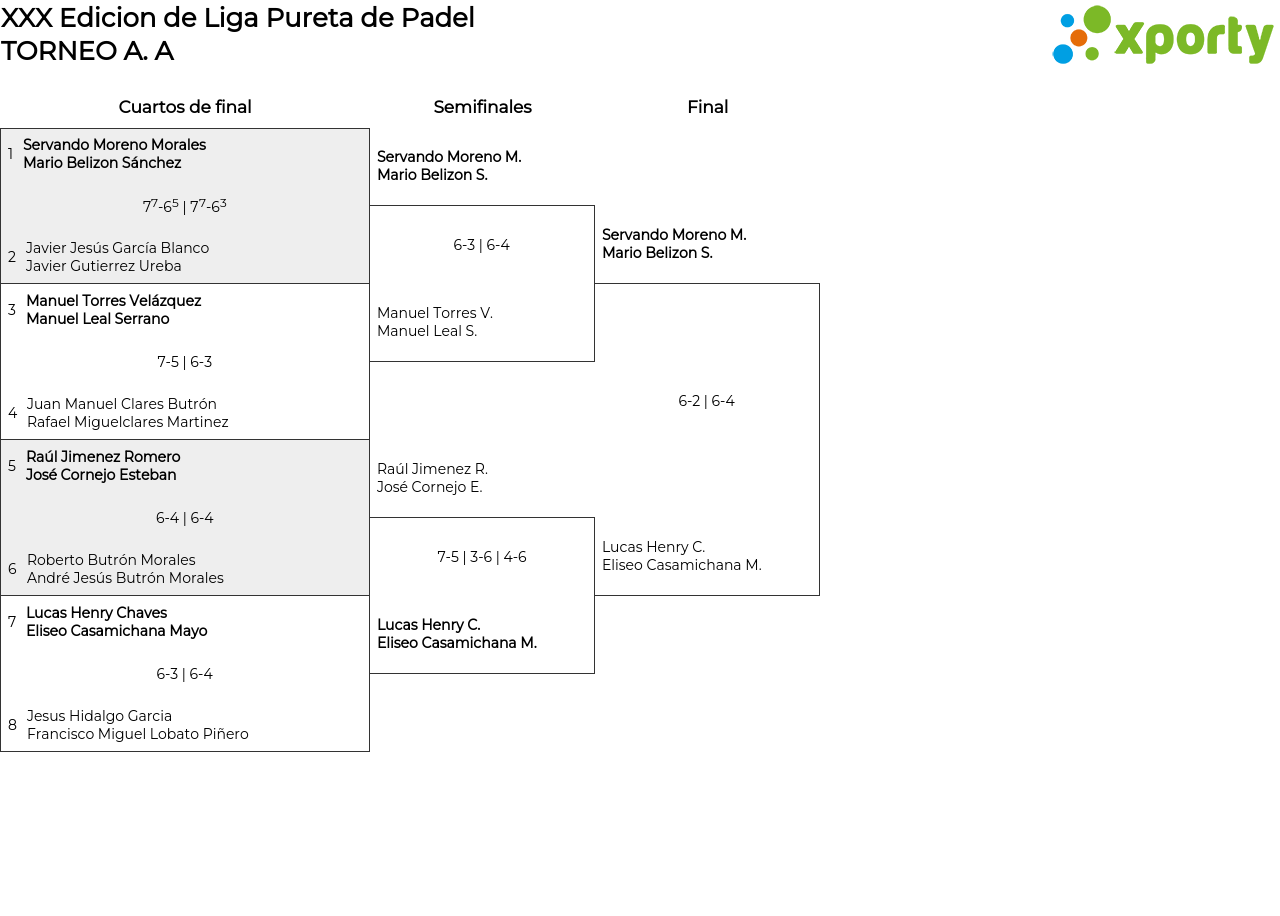Click the Final column heading
This screenshot has width=1280, height=916.
coord(707,107)
